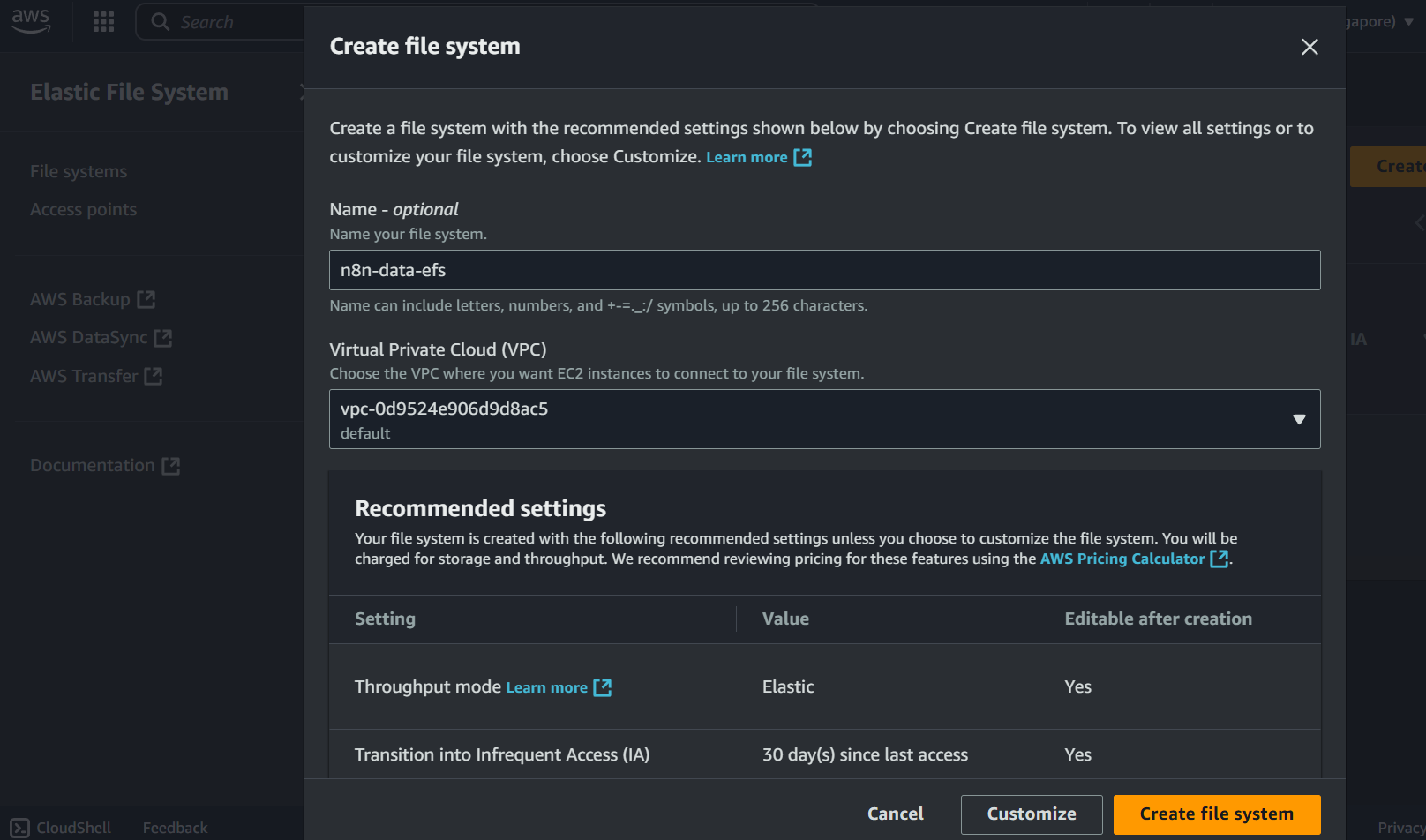1426x840 pixels.
Task: Close the Create file system dialog
Action: (1310, 47)
